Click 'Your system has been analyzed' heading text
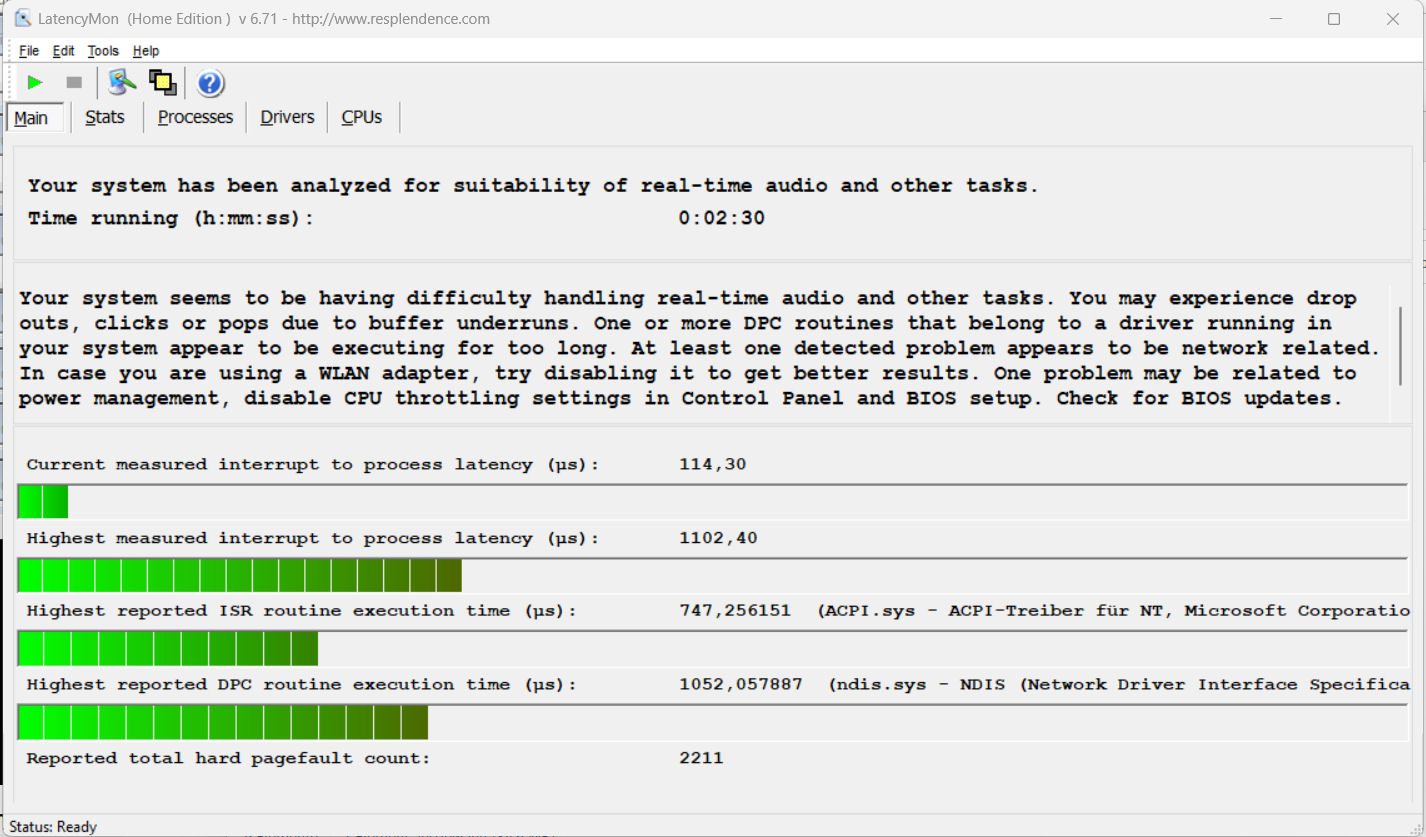The image size is (1426, 837). tap(533, 186)
